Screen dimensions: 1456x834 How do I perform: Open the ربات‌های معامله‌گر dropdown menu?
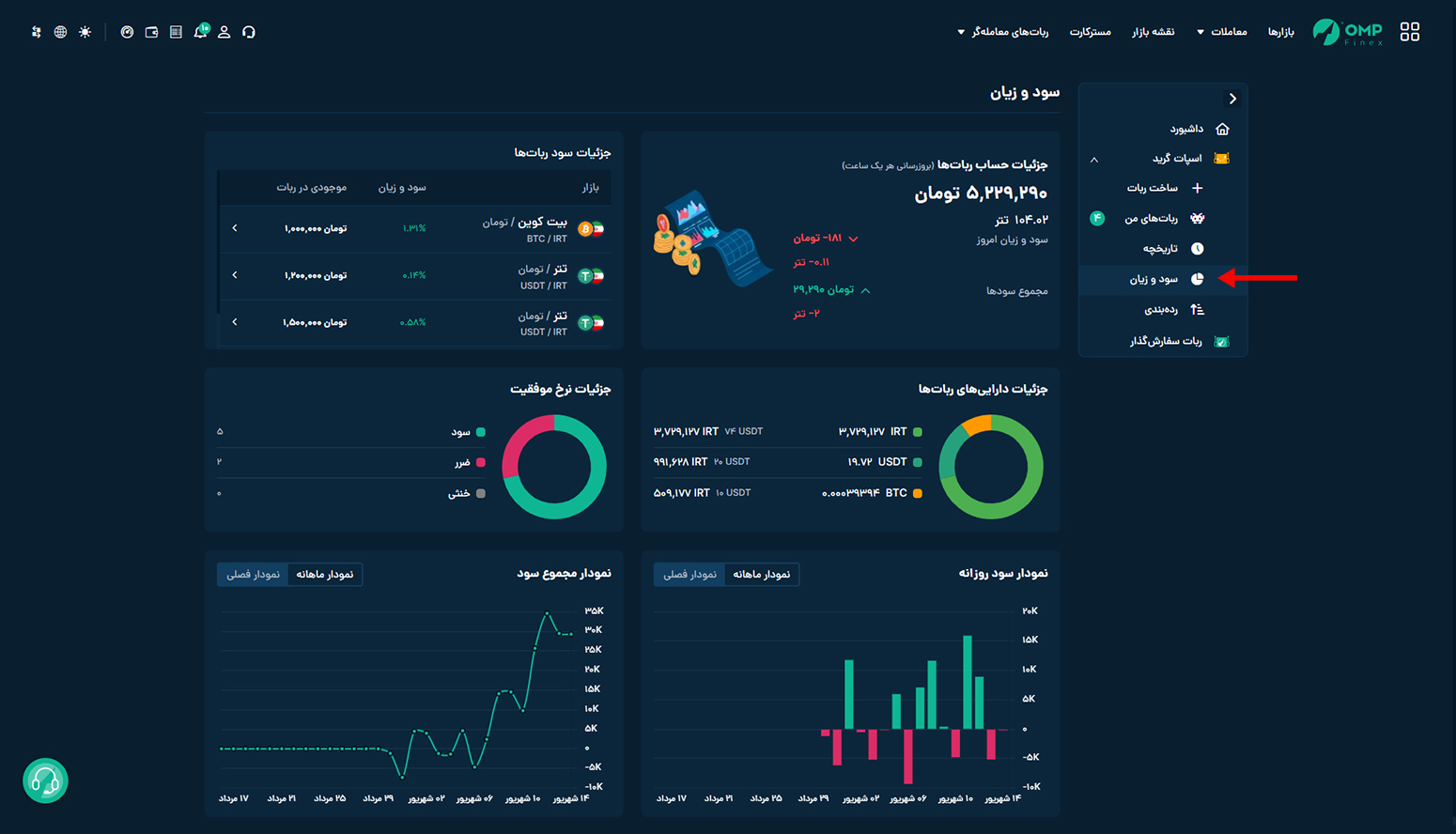pyautogui.click(x=1003, y=32)
